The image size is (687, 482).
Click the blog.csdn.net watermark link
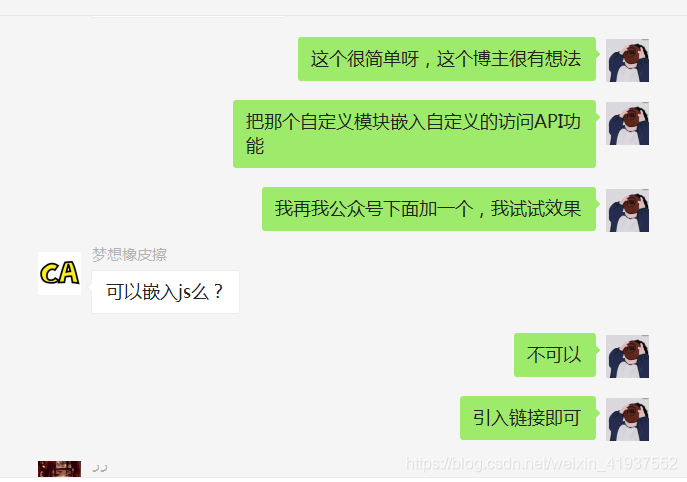click(x=542, y=464)
